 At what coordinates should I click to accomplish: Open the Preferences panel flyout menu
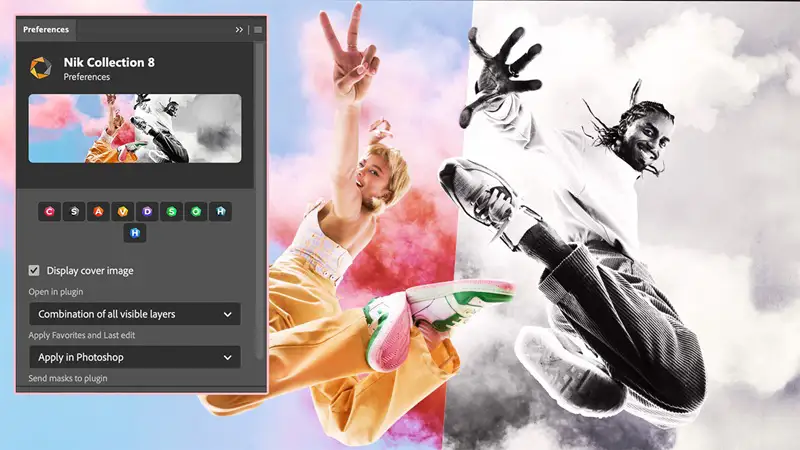257,30
